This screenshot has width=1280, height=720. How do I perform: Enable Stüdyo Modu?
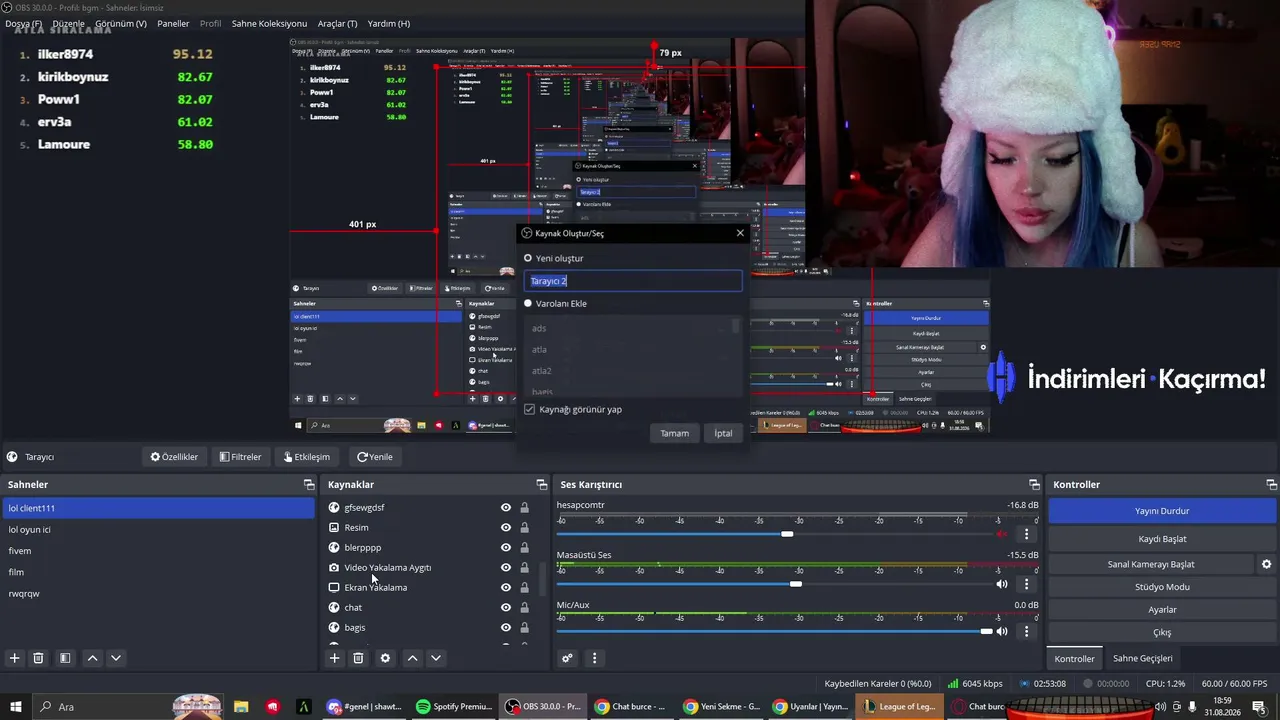coord(1162,587)
